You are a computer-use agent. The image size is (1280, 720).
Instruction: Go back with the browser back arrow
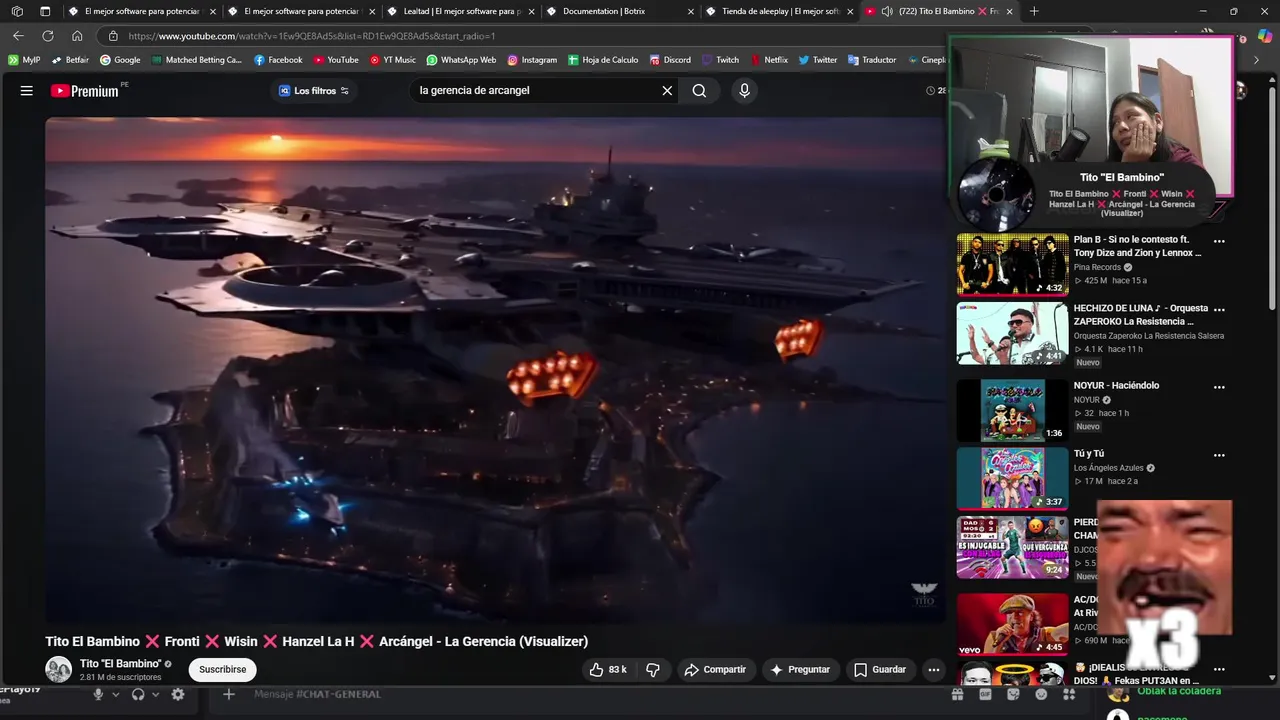[18, 35]
